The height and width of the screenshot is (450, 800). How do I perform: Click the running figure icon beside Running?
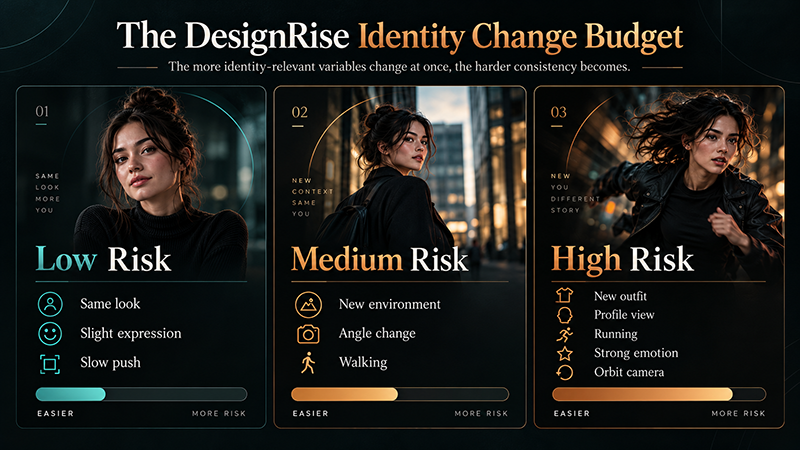click(x=564, y=334)
